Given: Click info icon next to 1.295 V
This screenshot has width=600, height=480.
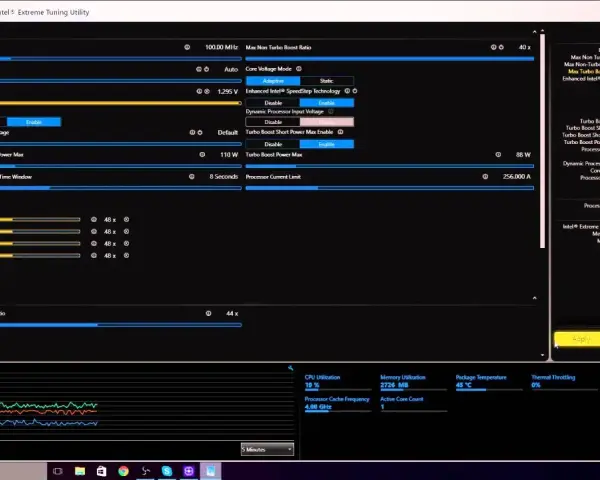Looking at the screenshot, I should click(x=199, y=91).
